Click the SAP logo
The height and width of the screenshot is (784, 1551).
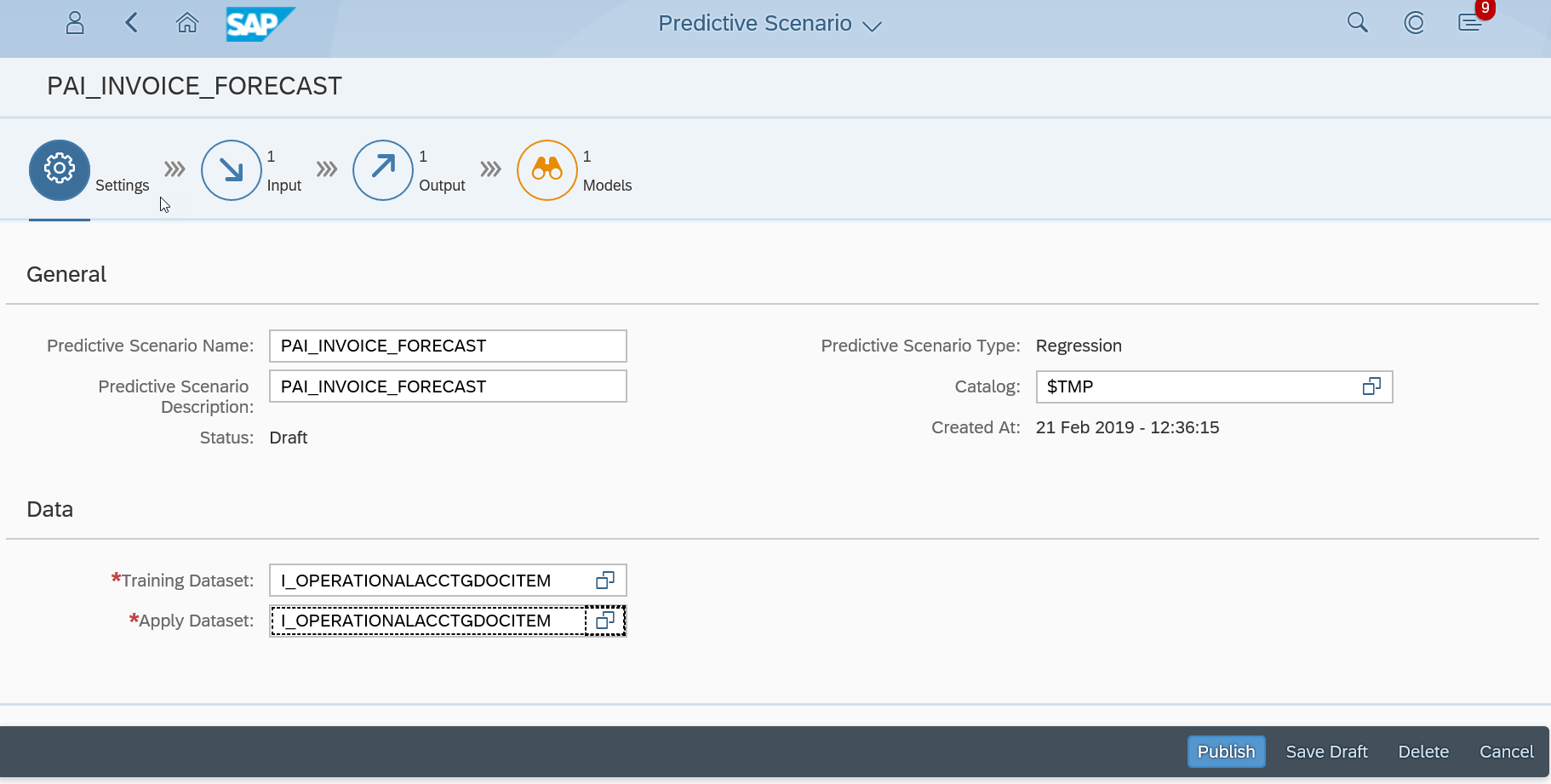pyautogui.click(x=259, y=24)
